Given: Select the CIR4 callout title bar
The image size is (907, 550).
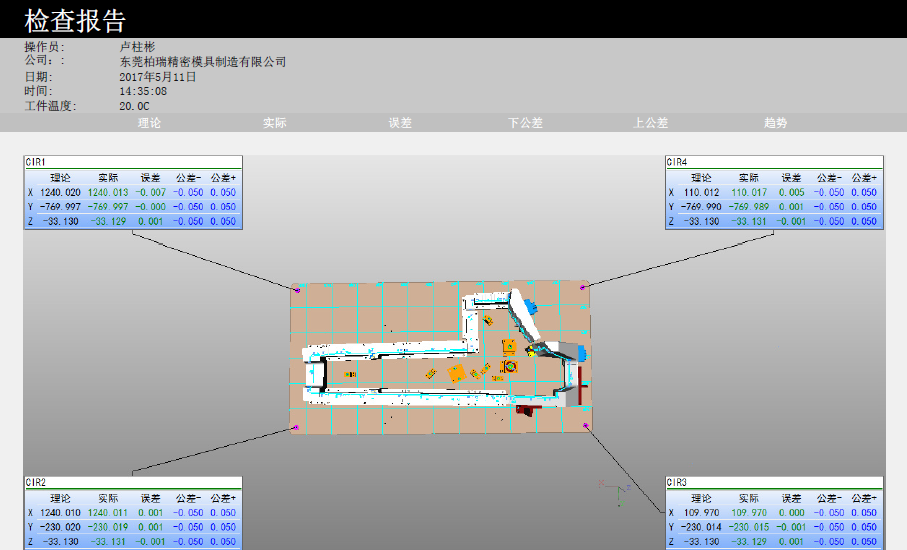Looking at the screenshot, I should (x=775, y=162).
